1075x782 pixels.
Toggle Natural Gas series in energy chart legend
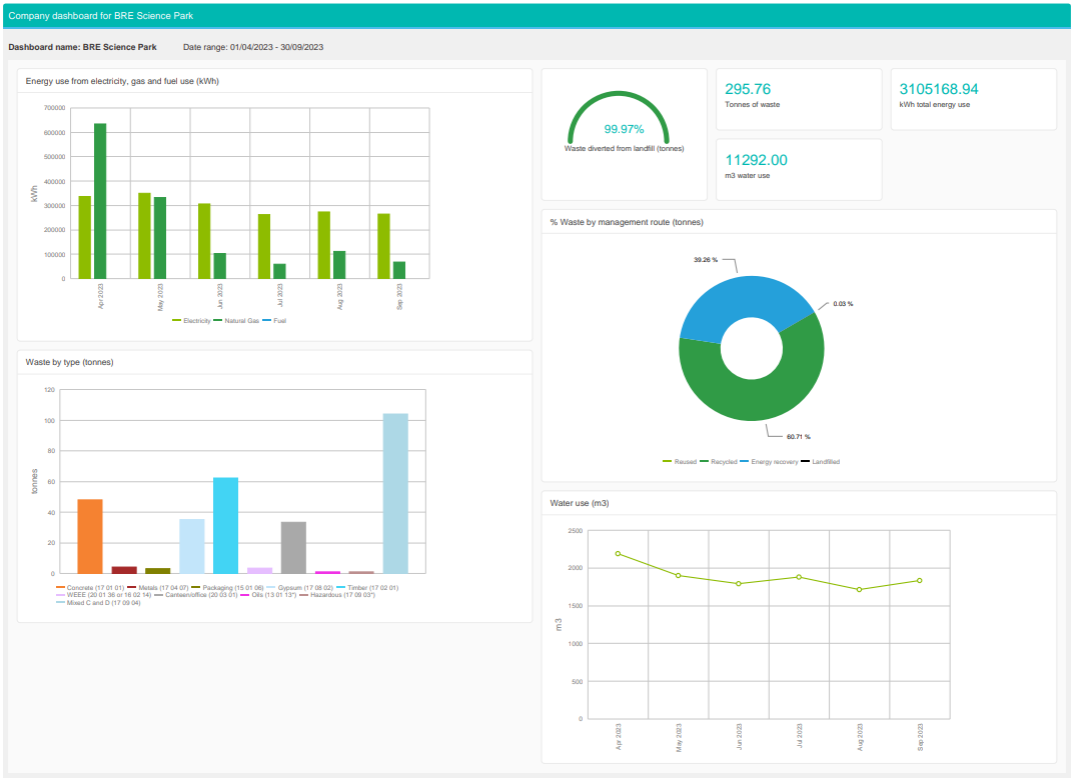[x=237, y=321]
